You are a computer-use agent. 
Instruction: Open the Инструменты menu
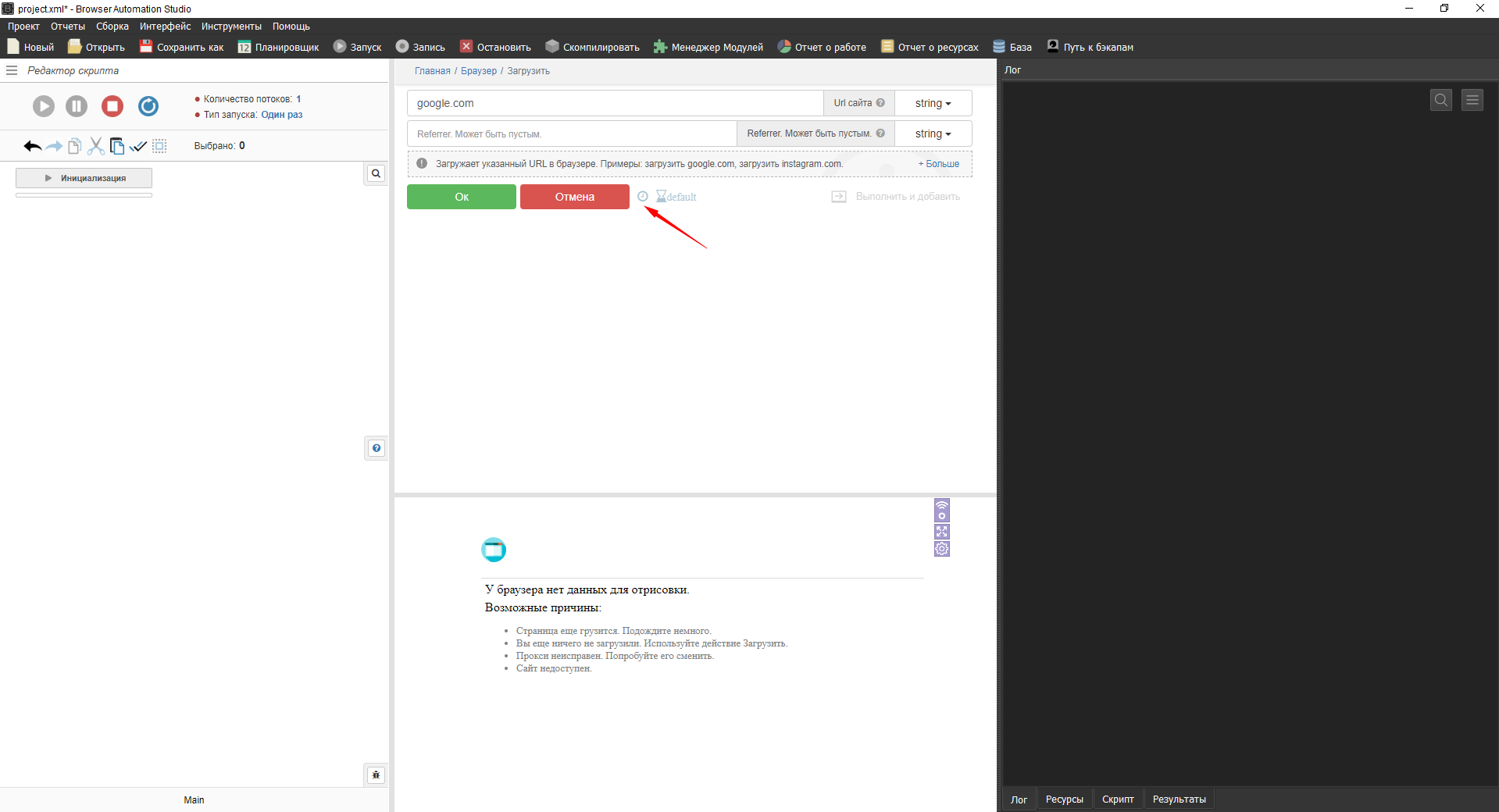pos(231,27)
